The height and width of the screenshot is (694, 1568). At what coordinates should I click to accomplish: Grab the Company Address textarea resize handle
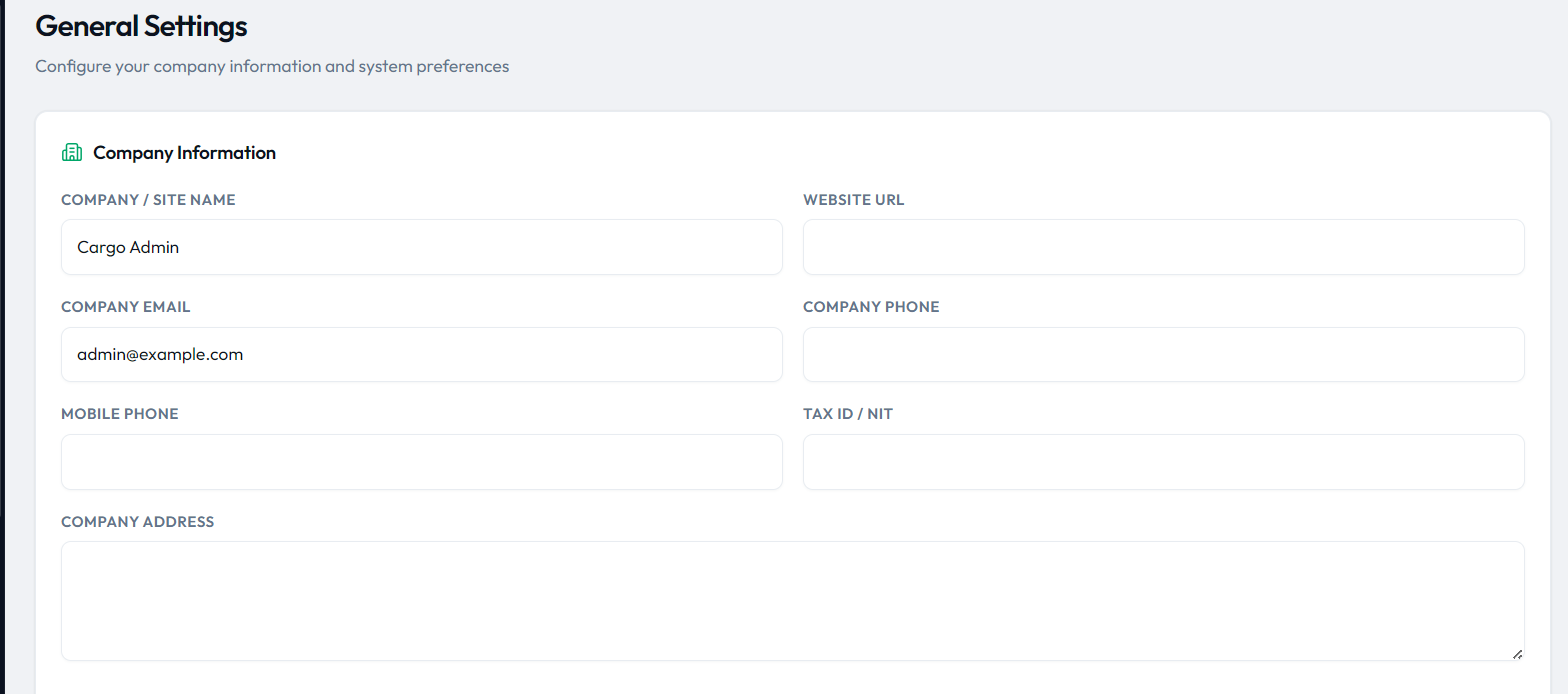pyautogui.click(x=1517, y=654)
